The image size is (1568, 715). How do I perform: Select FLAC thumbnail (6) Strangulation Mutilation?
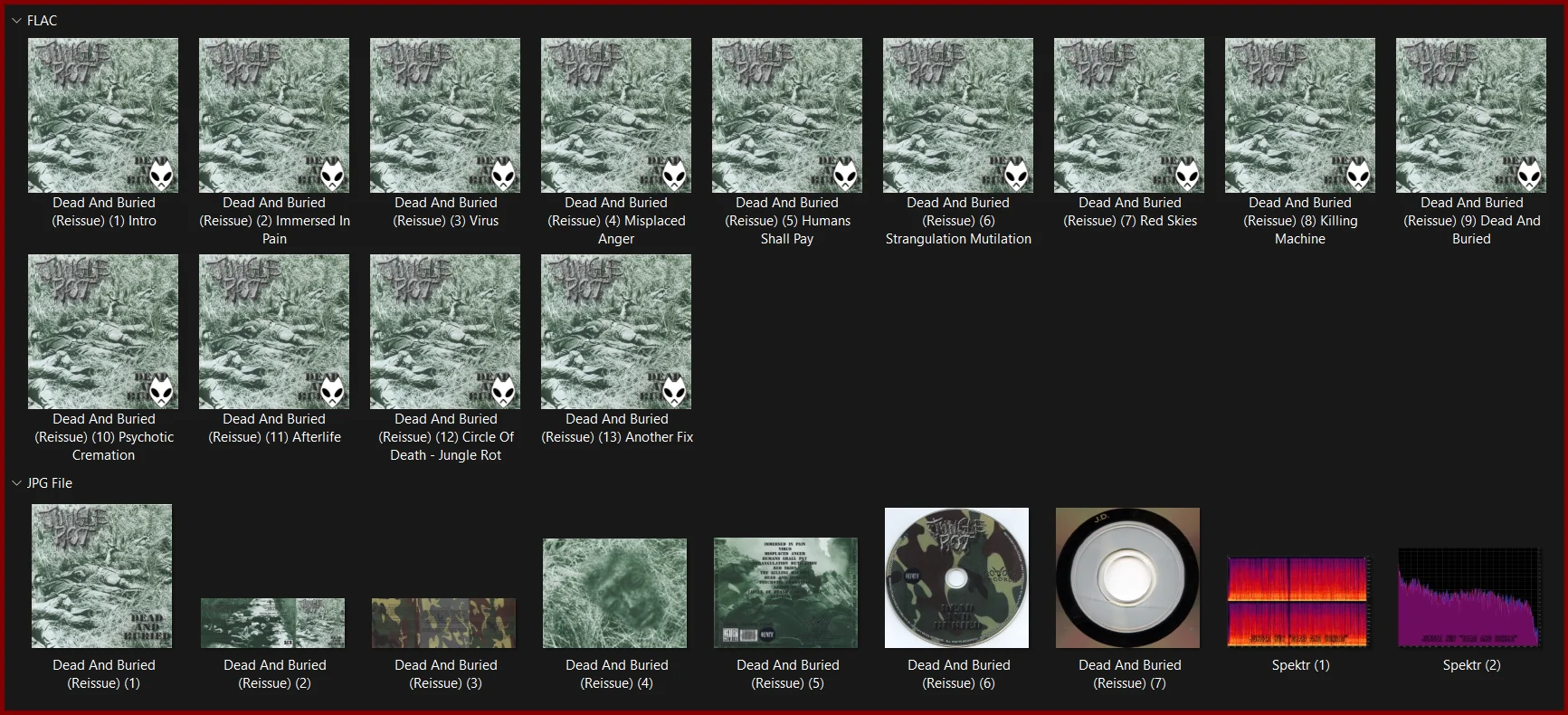[958, 115]
